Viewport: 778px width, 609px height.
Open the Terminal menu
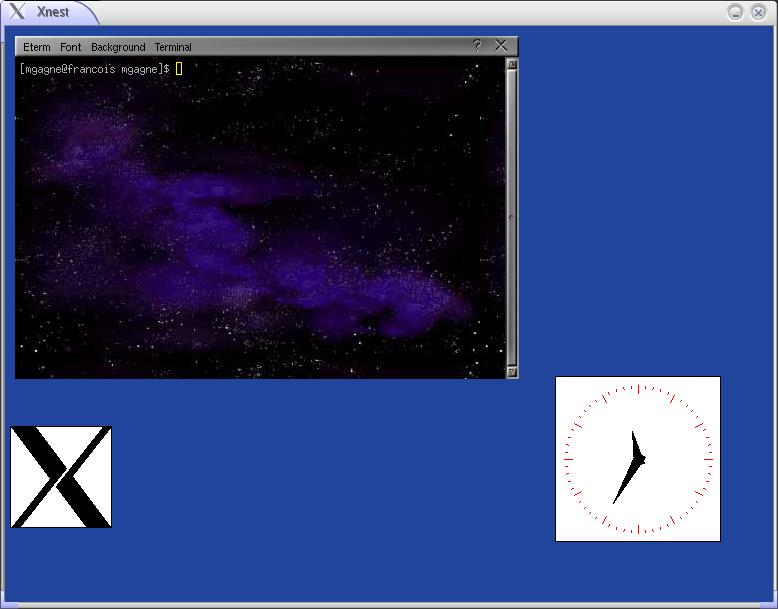(173, 47)
